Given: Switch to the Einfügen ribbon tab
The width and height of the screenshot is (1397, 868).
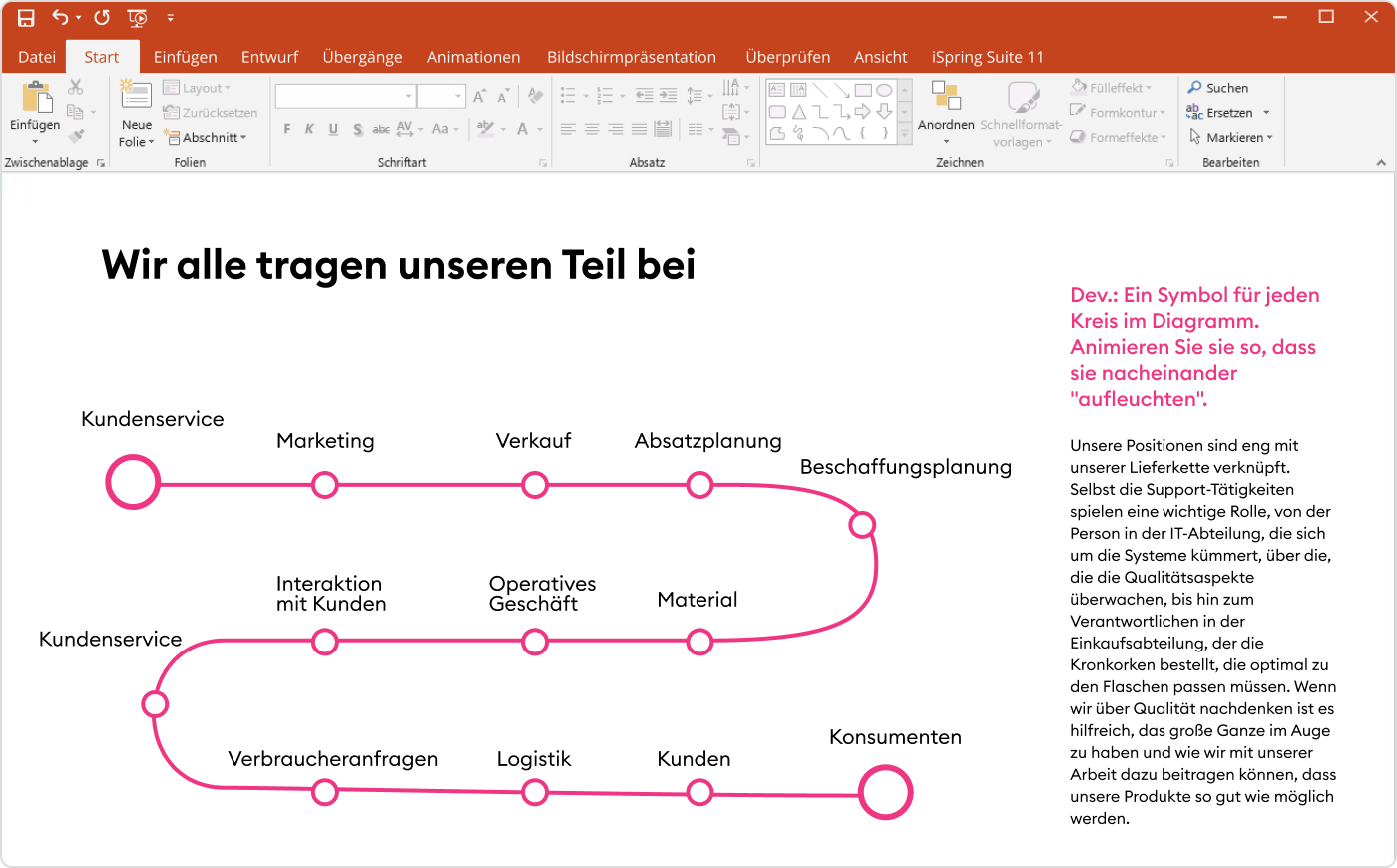Looking at the screenshot, I should click(185, 57).
